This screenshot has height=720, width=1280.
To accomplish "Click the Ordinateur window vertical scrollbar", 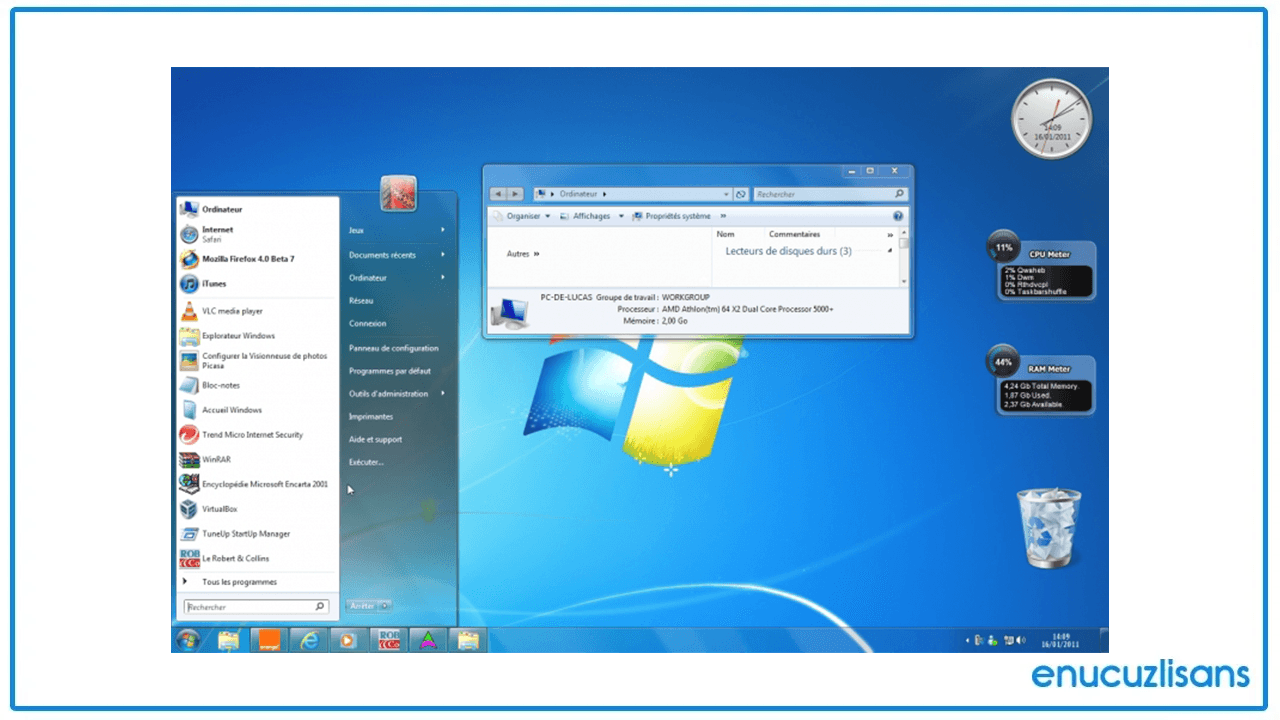I will click(x=904, y=258).
